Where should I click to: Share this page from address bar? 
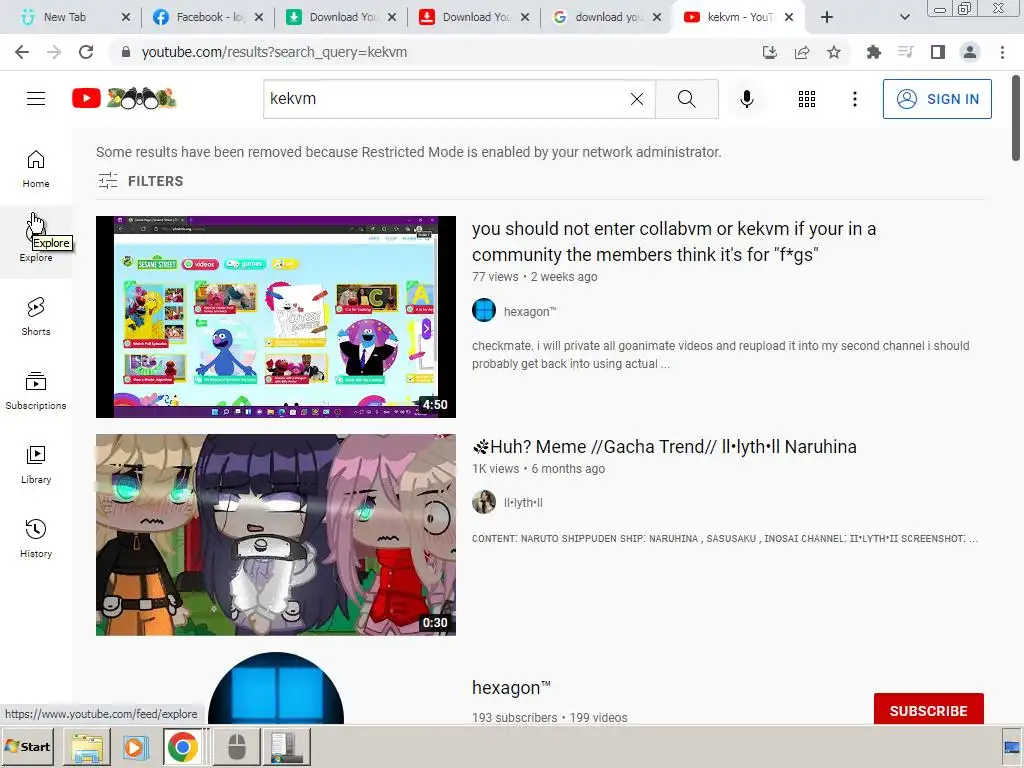pos(802,52)
